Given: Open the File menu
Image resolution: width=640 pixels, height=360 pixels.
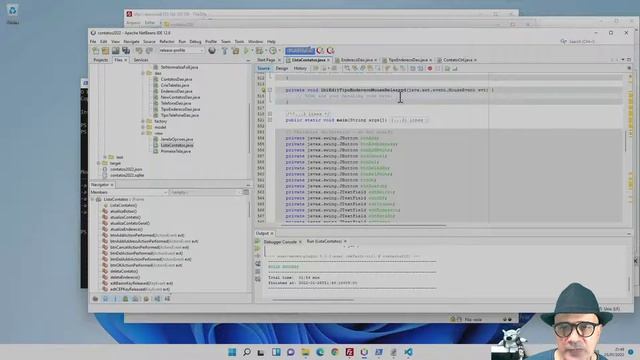Looking at the screenshot, I should point(93,42).
